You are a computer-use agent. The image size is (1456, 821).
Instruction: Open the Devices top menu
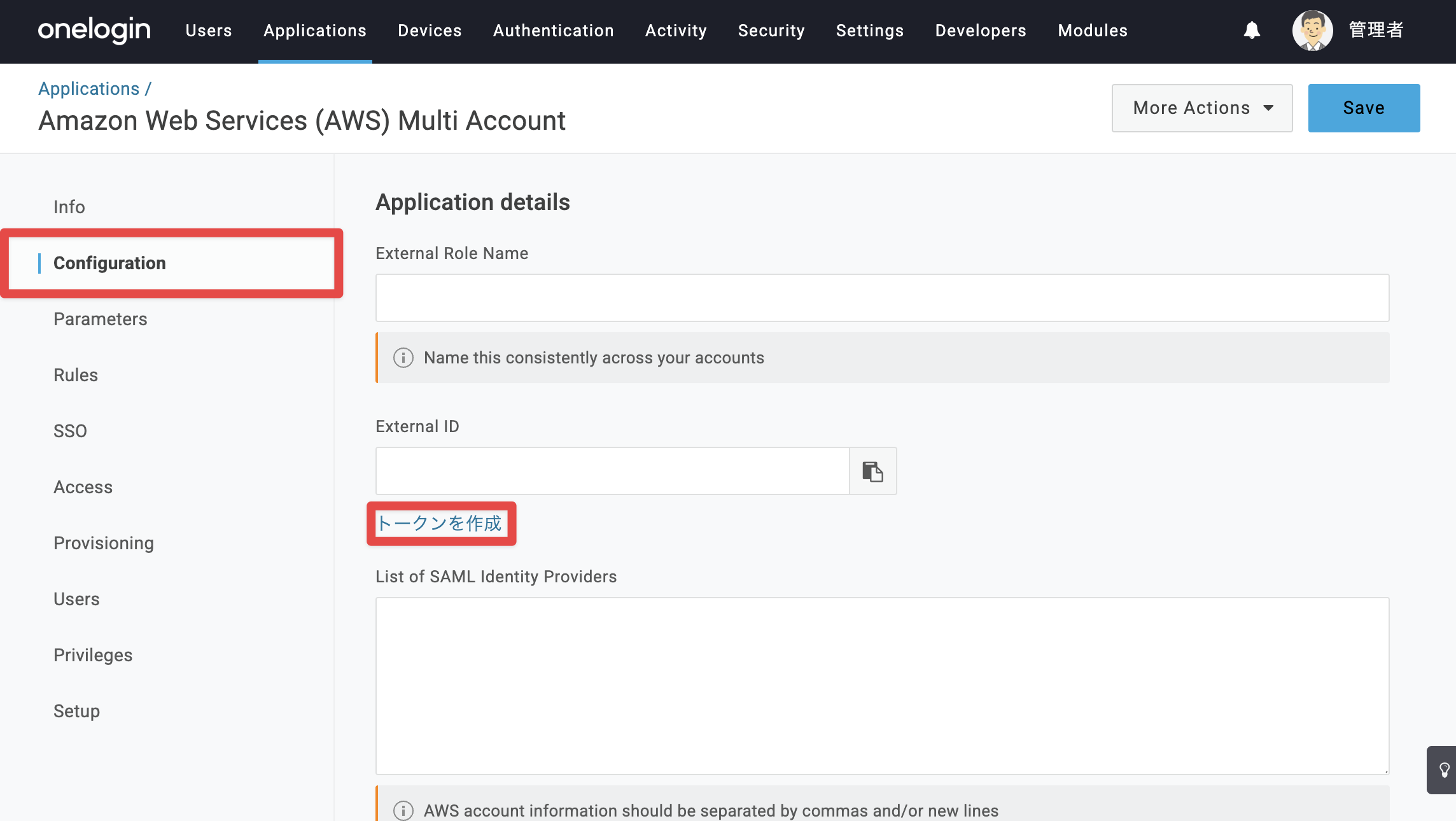[430, 31]
